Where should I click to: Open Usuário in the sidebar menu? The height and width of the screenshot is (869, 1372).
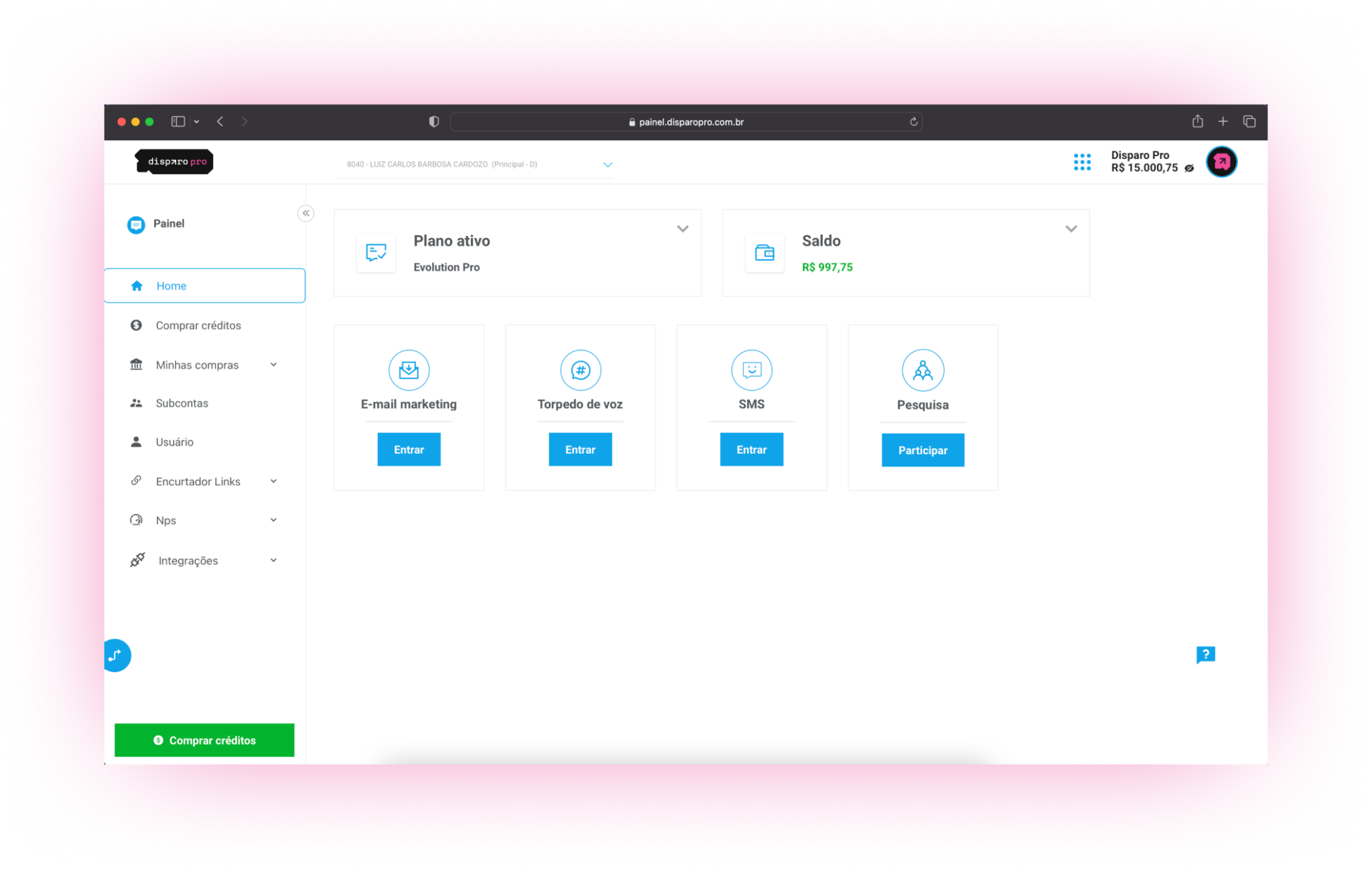point(174,442)
